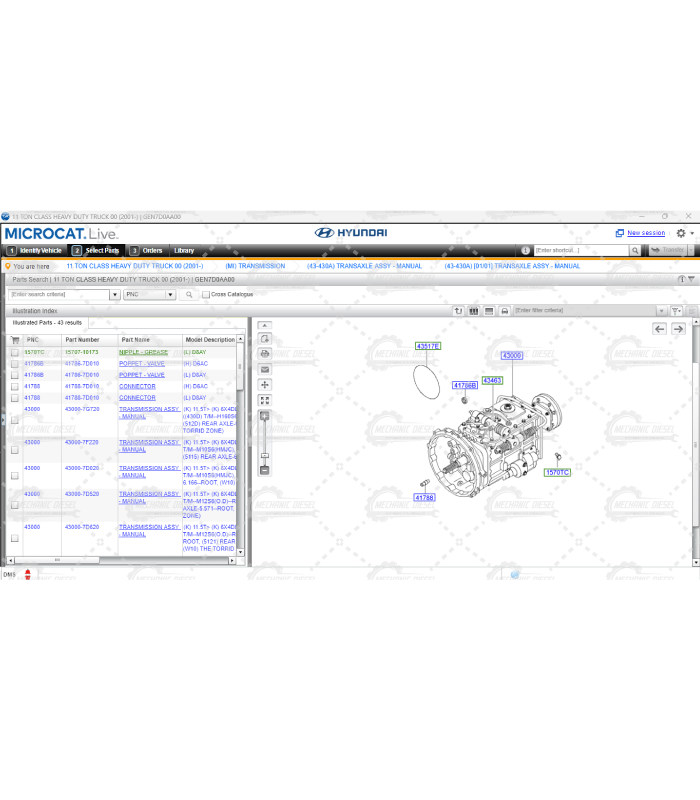Print the illustration using the printer icon
The width and height of the screenshot is (700, 800).
click(x=265, y=354)
